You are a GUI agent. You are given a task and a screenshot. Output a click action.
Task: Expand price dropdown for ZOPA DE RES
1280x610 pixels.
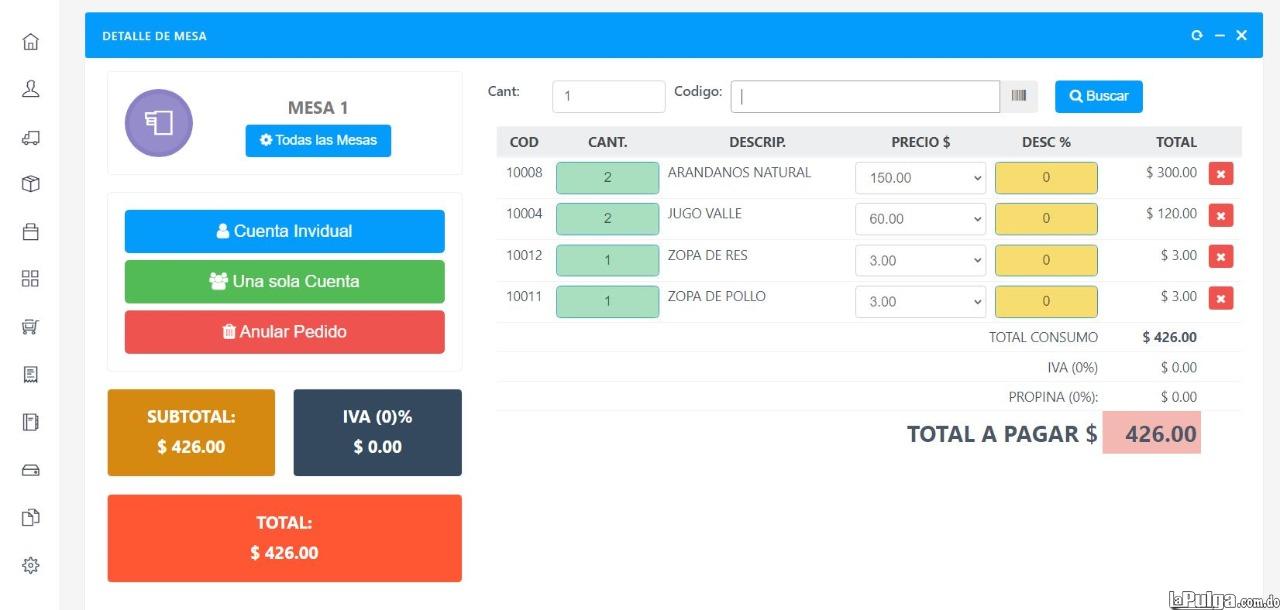(x=920, y=261)
